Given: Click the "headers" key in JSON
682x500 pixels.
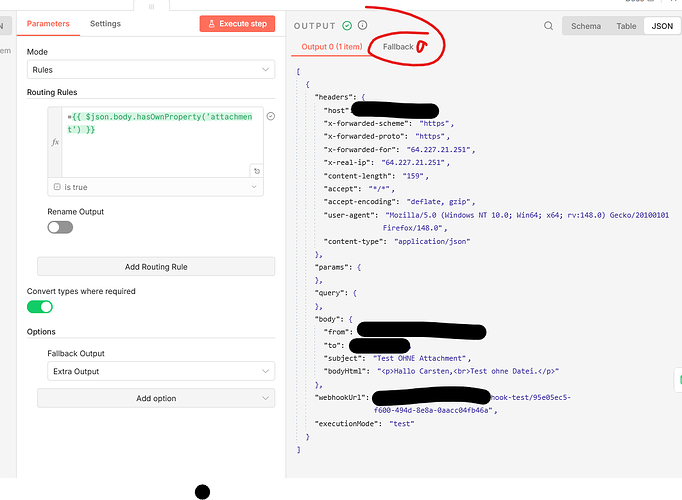Looking at the screenshot, I should point(334,97).
